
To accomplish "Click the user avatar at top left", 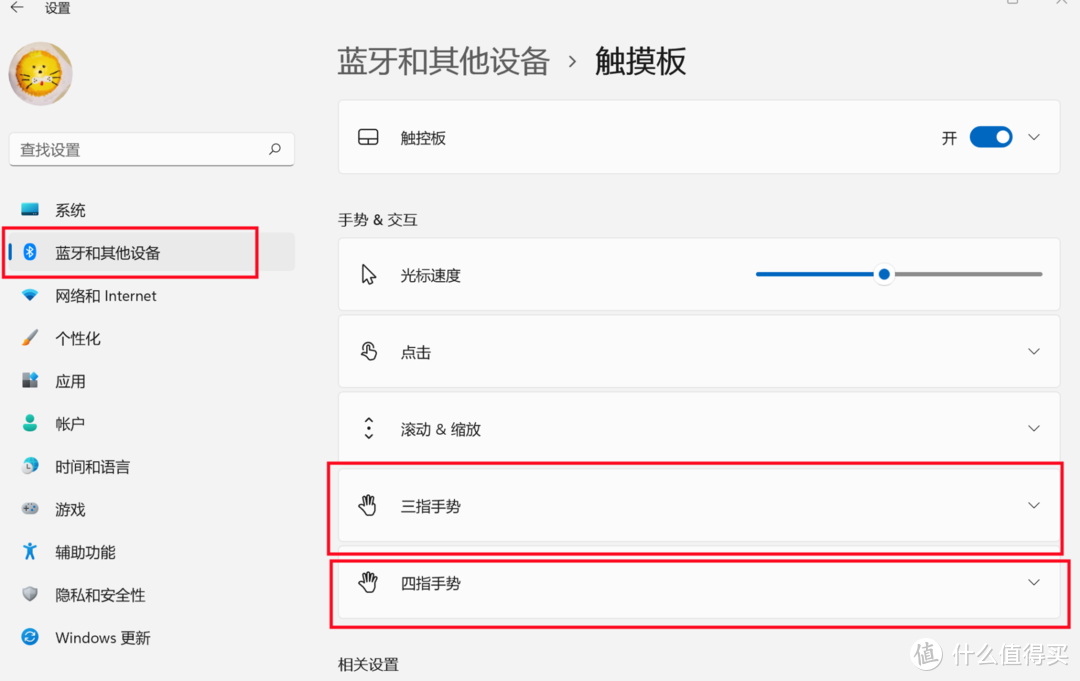I will click(x=40, y=73).
